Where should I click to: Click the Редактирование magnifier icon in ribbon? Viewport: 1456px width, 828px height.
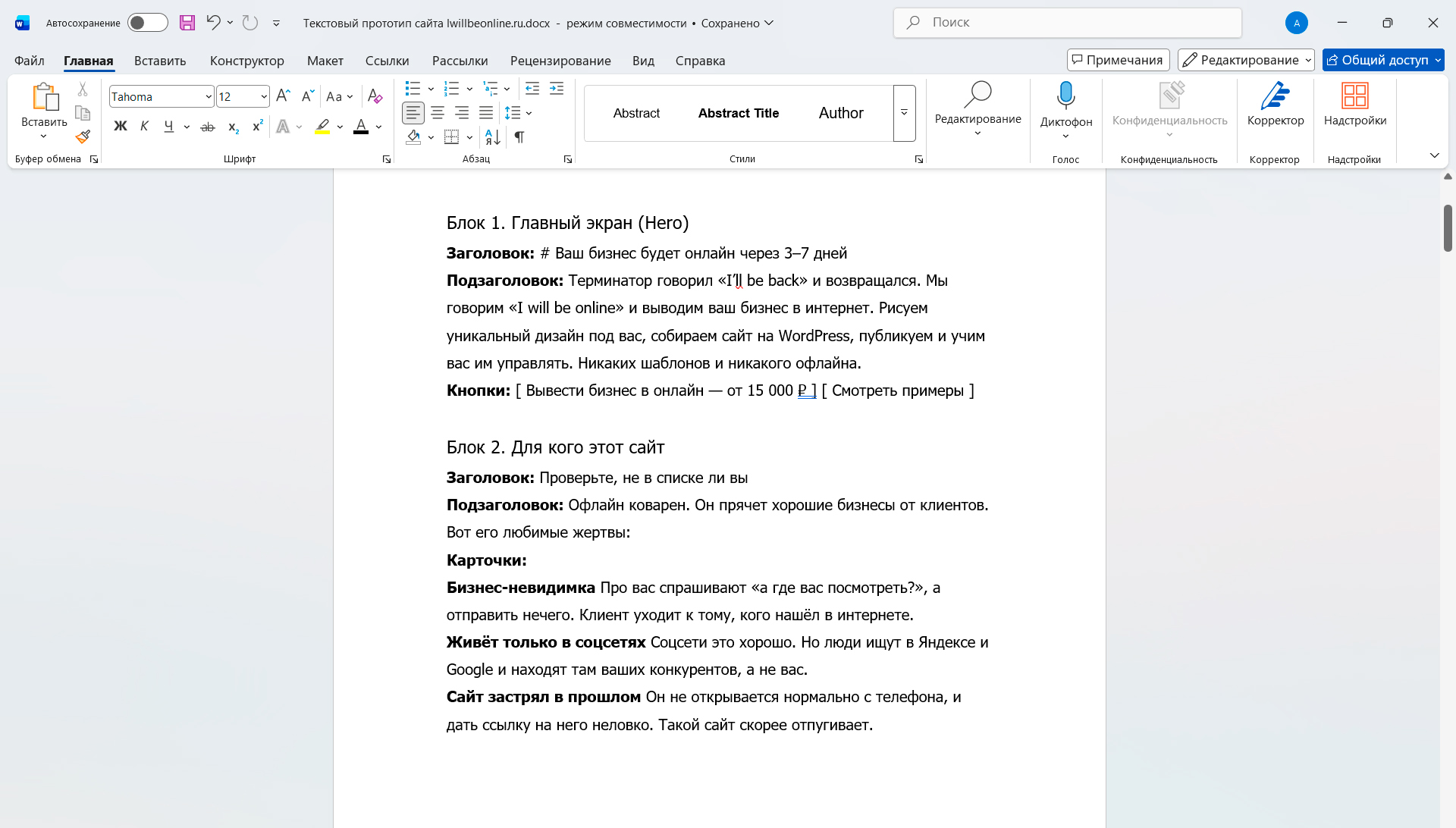(x=977, y=95)
